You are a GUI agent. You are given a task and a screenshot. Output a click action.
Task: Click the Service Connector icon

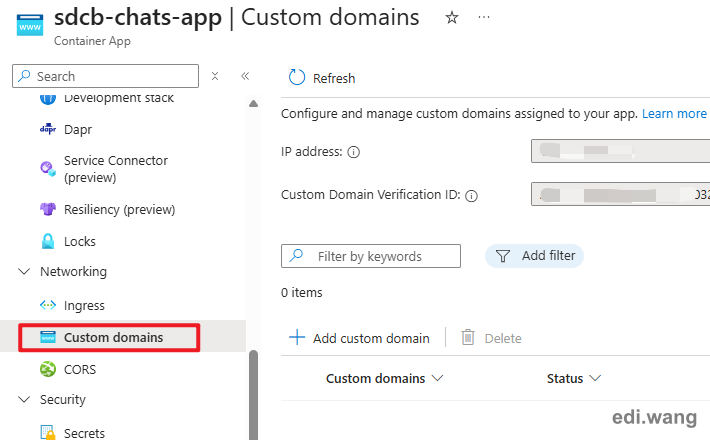pyautogui.click(x=48, y=169)
